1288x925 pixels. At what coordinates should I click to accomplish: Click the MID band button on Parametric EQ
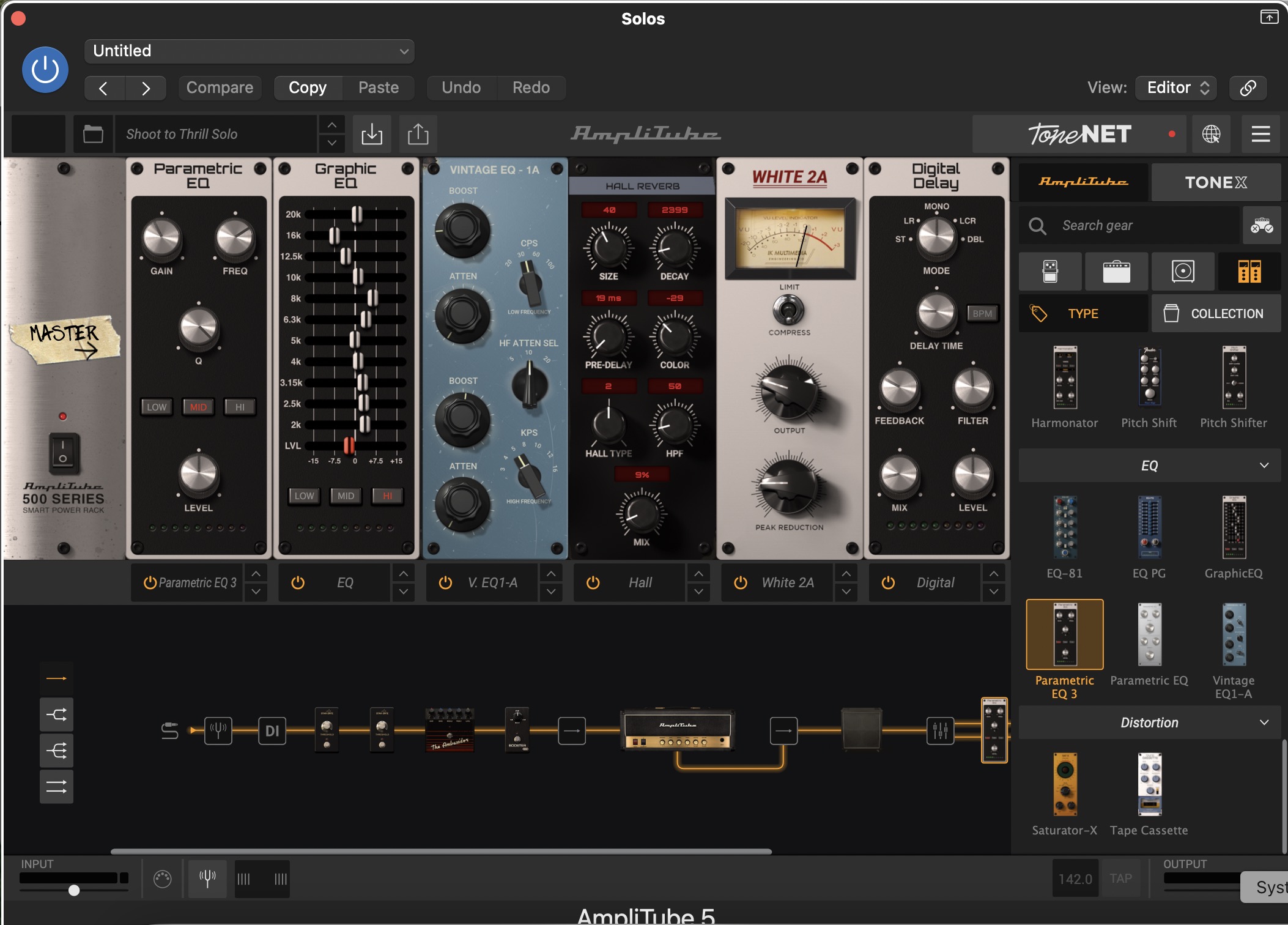198,407
